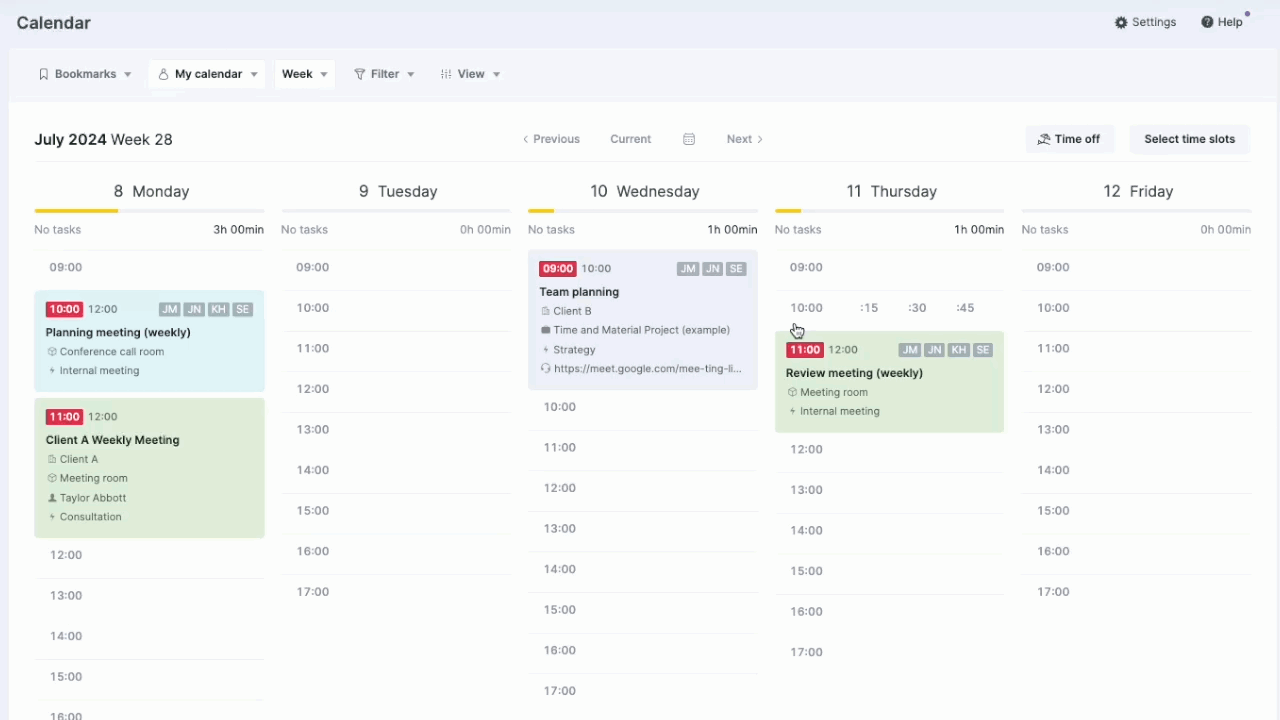Click Friday's 09:00 time slot
The height and width of the screenshot is (720, 1280).
[x=1136, y=267]
